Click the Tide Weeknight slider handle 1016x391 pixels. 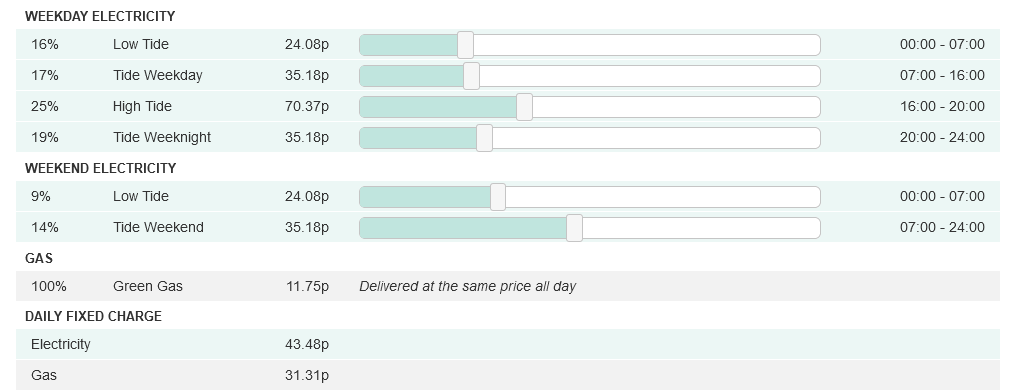pyautogui.click(x=484, y=138)
